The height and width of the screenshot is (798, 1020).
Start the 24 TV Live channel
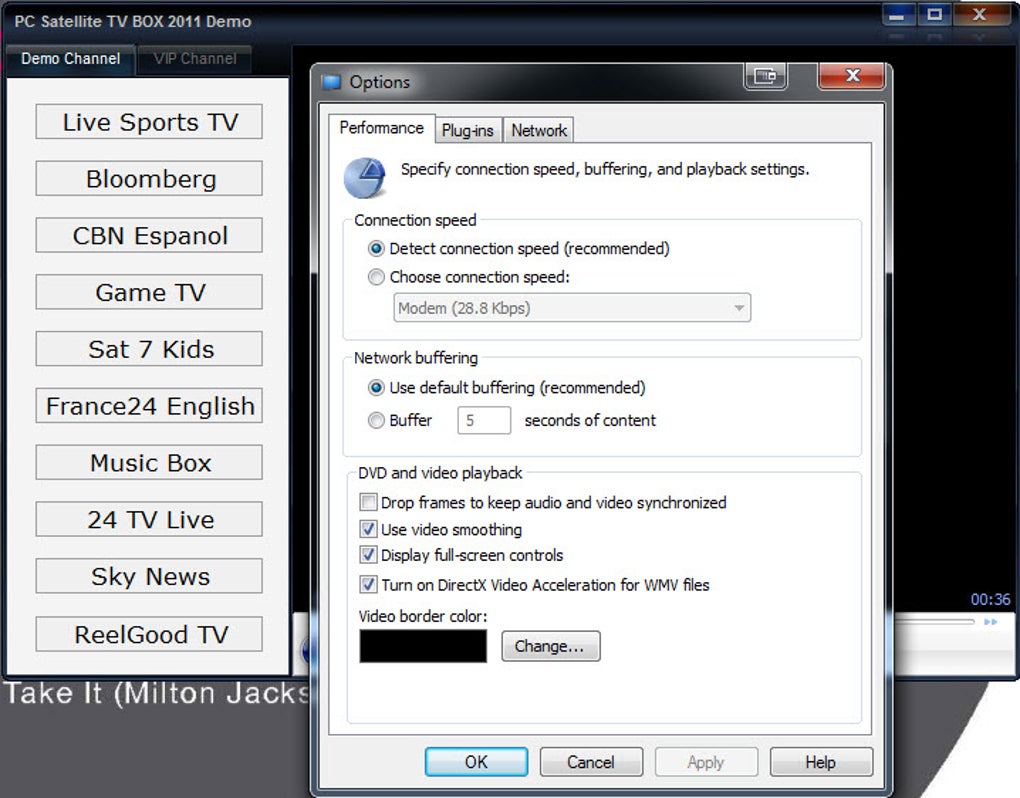pyautogui.click(x=149, y=519)
